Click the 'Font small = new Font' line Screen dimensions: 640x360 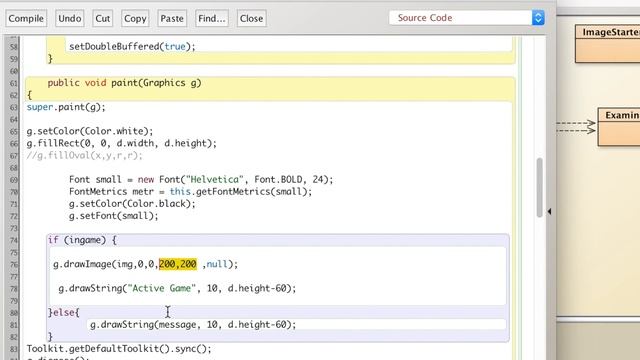tap(201, 180)
